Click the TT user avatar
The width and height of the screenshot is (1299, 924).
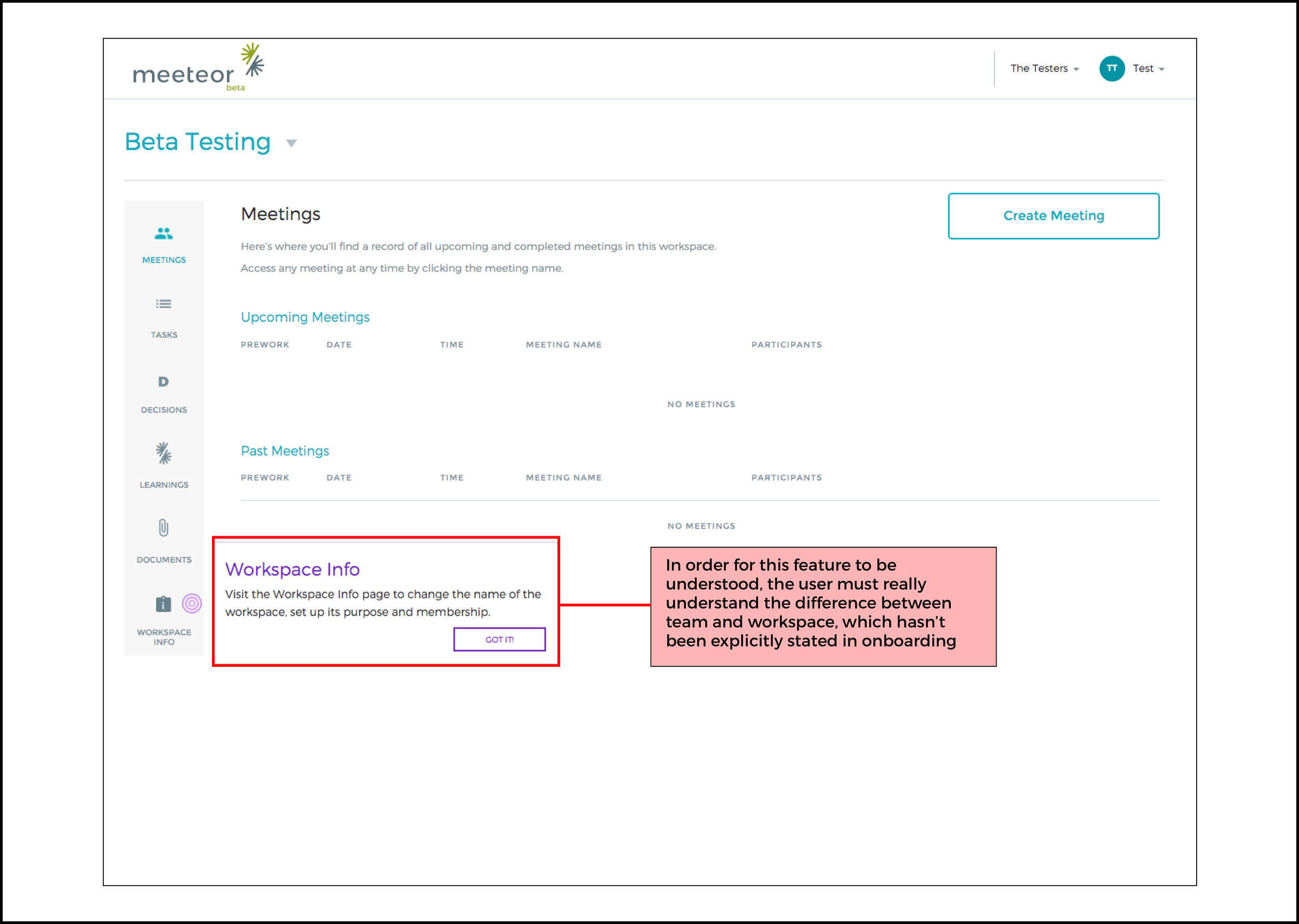(1112, 68)
